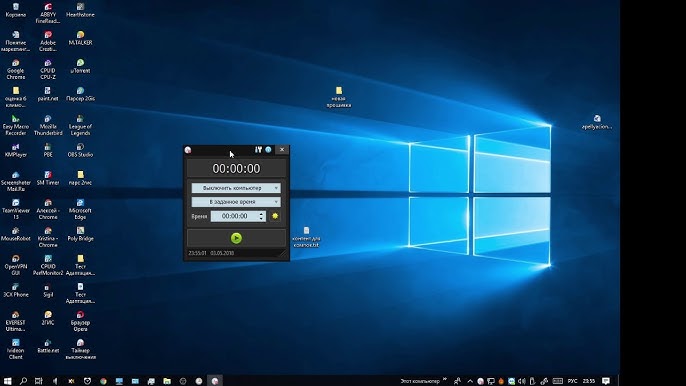Image resolution: width=686 pixels, height=386 pixels.
Task: Open the 'контент для комплок.txt' file on desktop
Action: coord(306,237)
